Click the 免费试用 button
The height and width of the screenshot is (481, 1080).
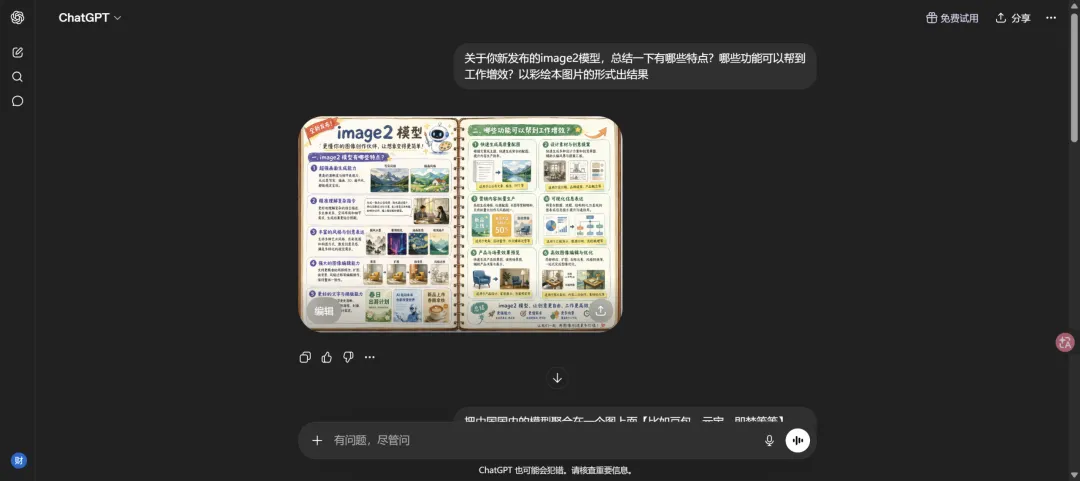(x=952, y=18)
